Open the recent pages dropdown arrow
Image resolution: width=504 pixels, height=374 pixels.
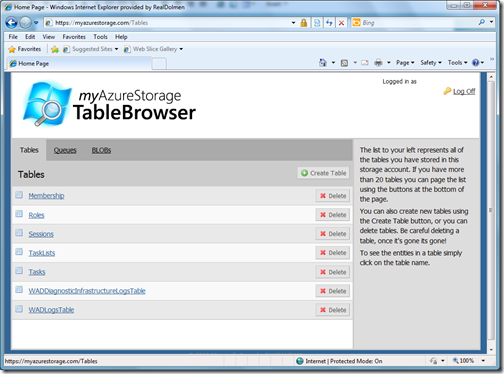coord(36,23)
